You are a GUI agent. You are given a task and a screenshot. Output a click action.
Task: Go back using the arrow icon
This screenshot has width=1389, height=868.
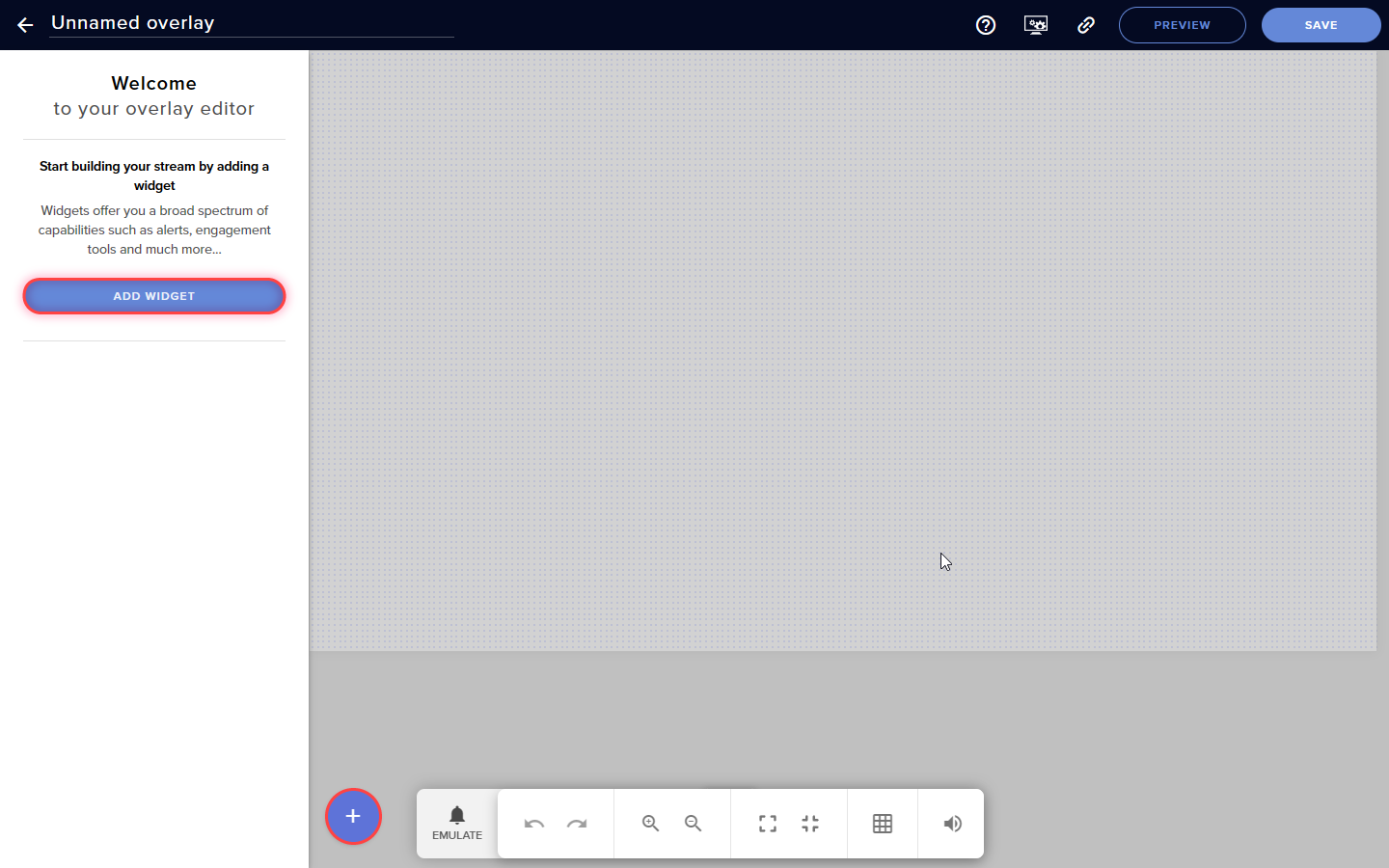[x=25, y=25]
